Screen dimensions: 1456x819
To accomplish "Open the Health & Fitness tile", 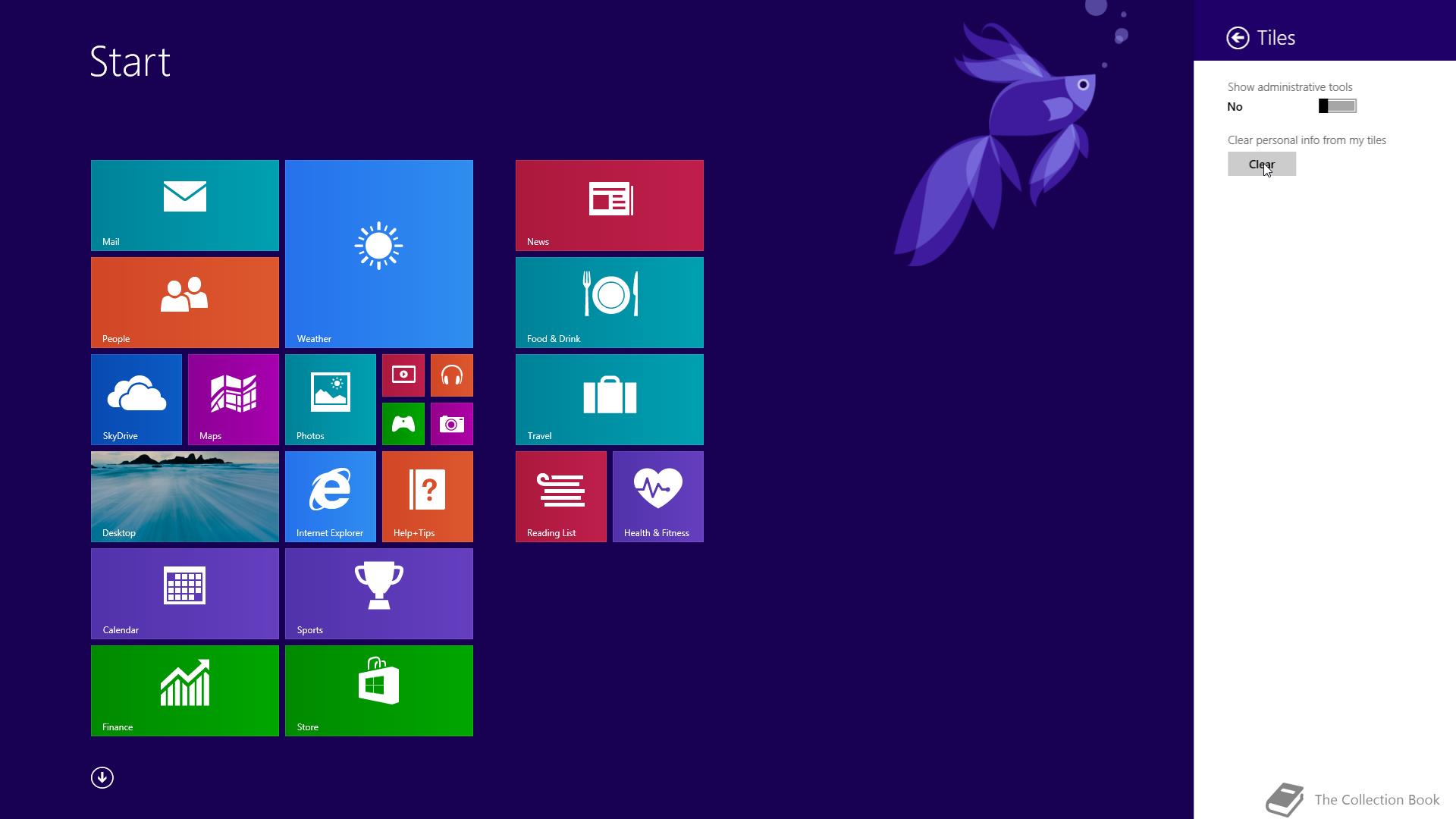I will (658, 497).
